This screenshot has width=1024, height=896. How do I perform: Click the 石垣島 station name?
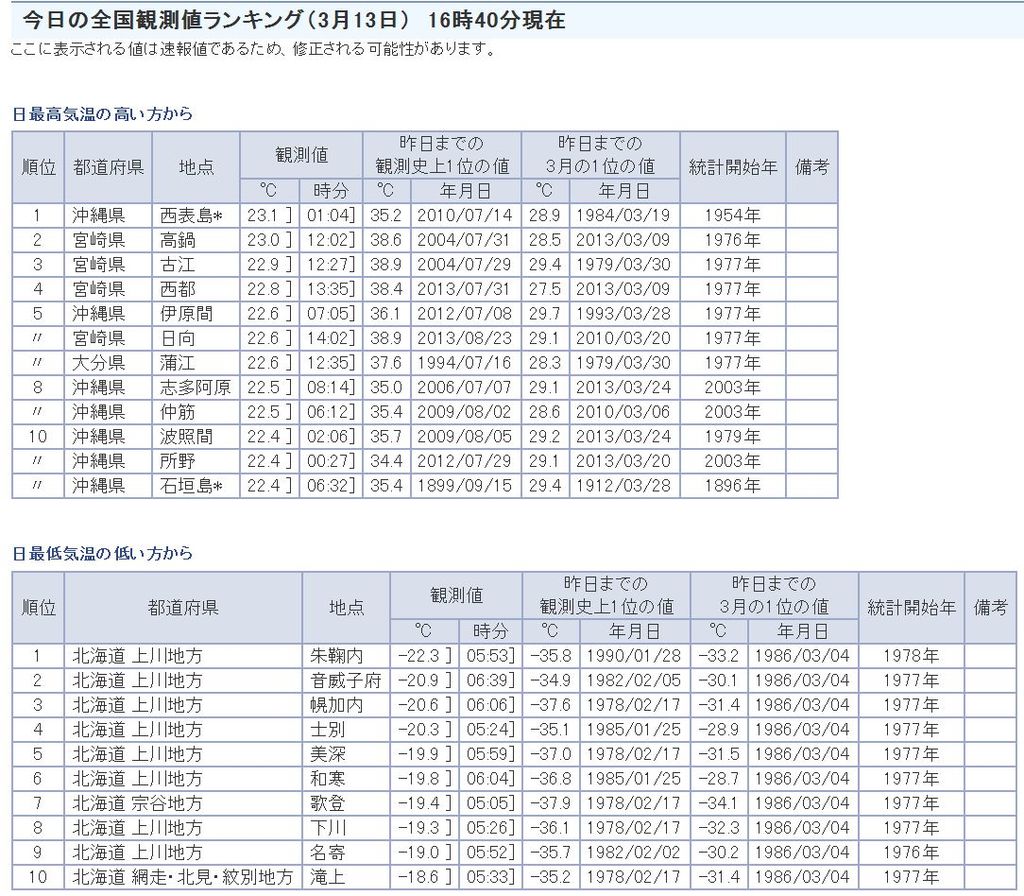pyautogui.click(x=185, y=486)
